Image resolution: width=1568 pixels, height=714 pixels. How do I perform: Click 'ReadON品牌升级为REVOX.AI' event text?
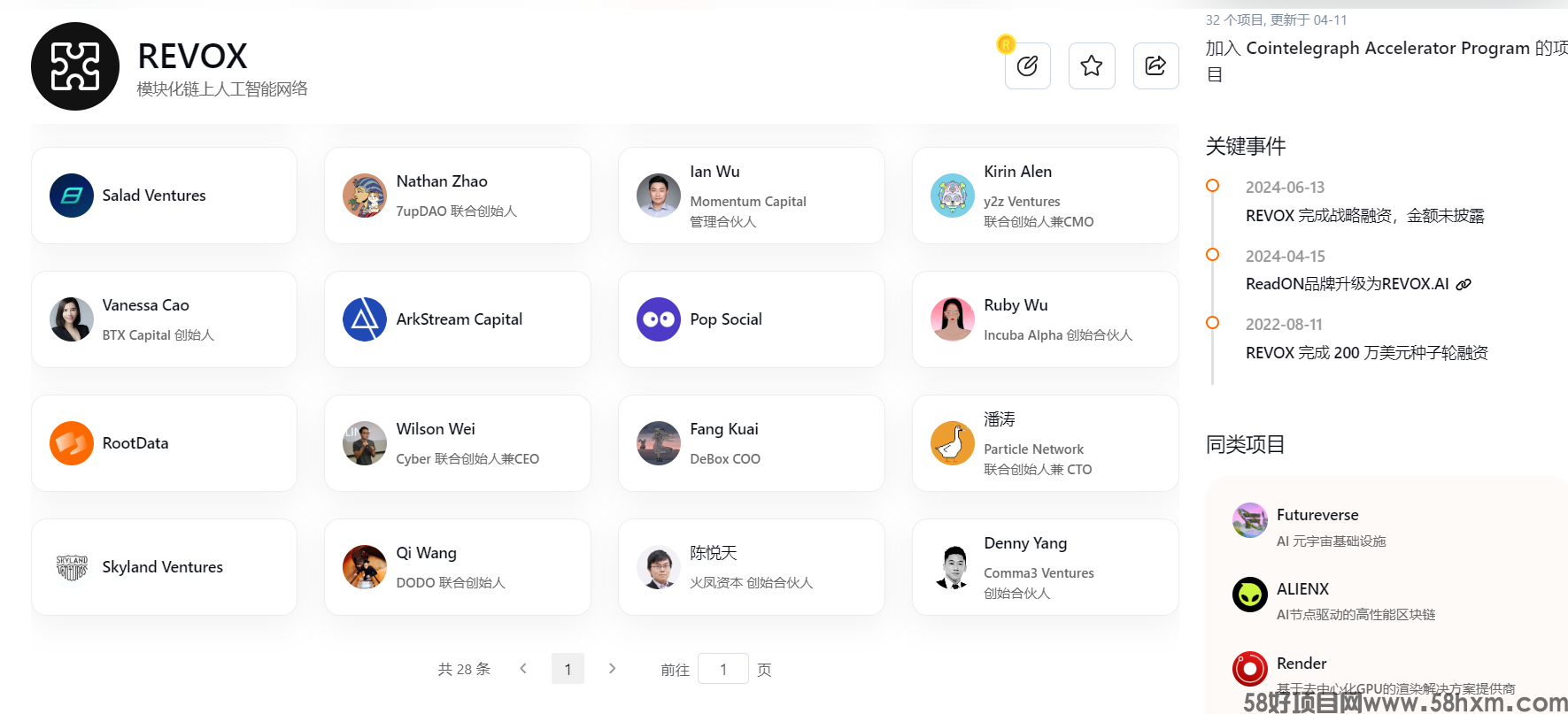click(x=1348, y=284)
